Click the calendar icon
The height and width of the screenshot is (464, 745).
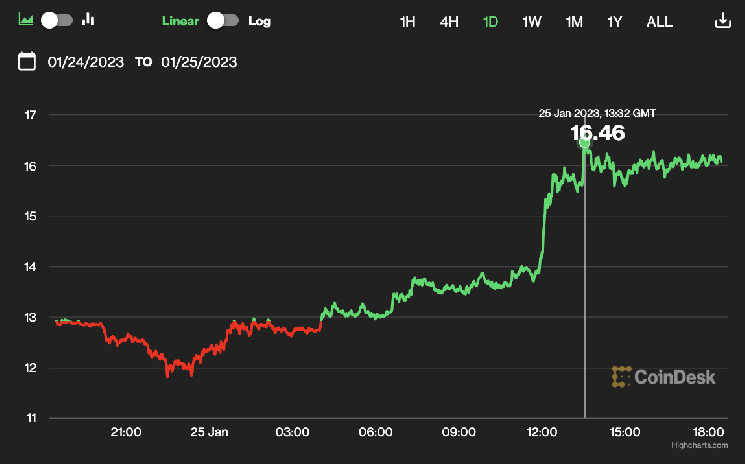tap(28, 62)
